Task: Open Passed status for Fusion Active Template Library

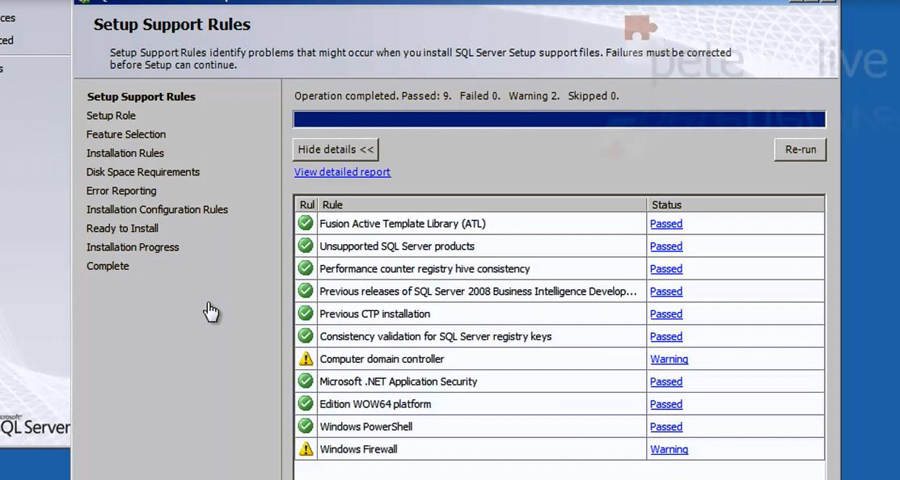Action: [666, 223]
